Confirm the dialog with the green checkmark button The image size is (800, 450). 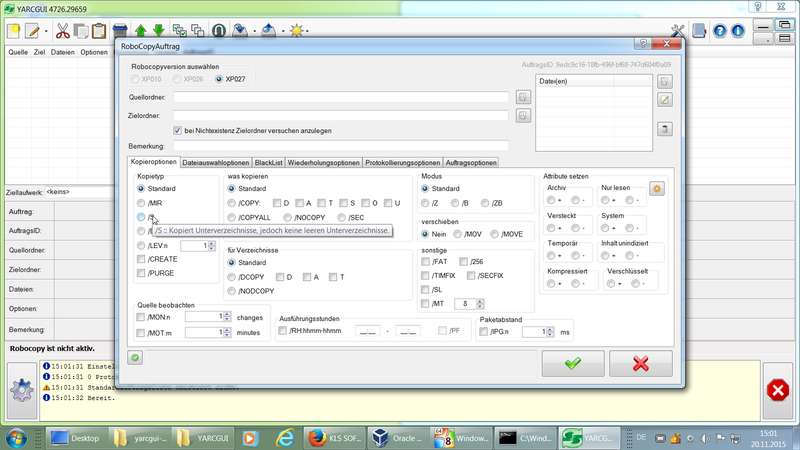[571, 364]
